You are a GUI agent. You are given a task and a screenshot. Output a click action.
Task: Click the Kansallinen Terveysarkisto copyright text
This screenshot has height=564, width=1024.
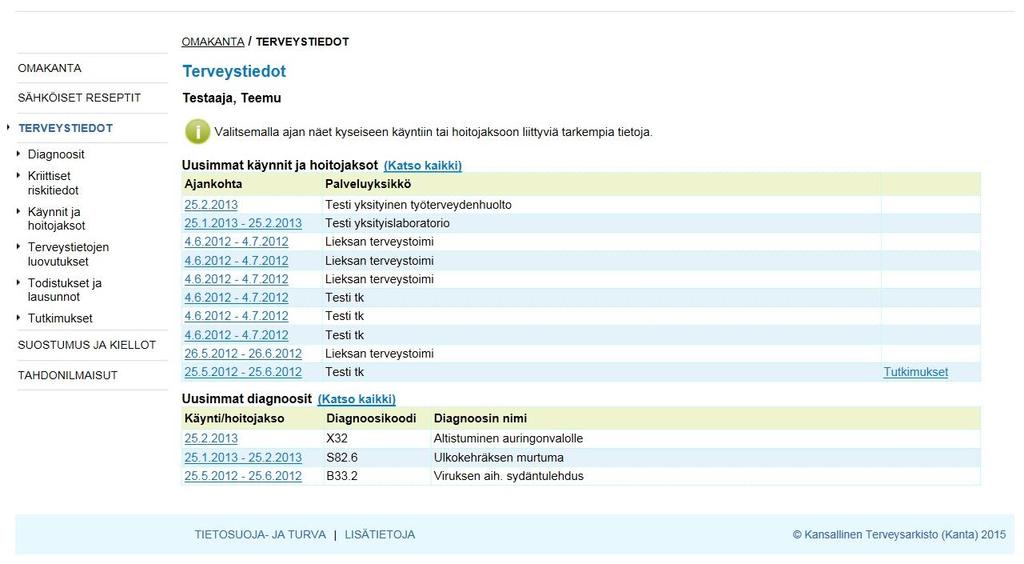[899, 535]
